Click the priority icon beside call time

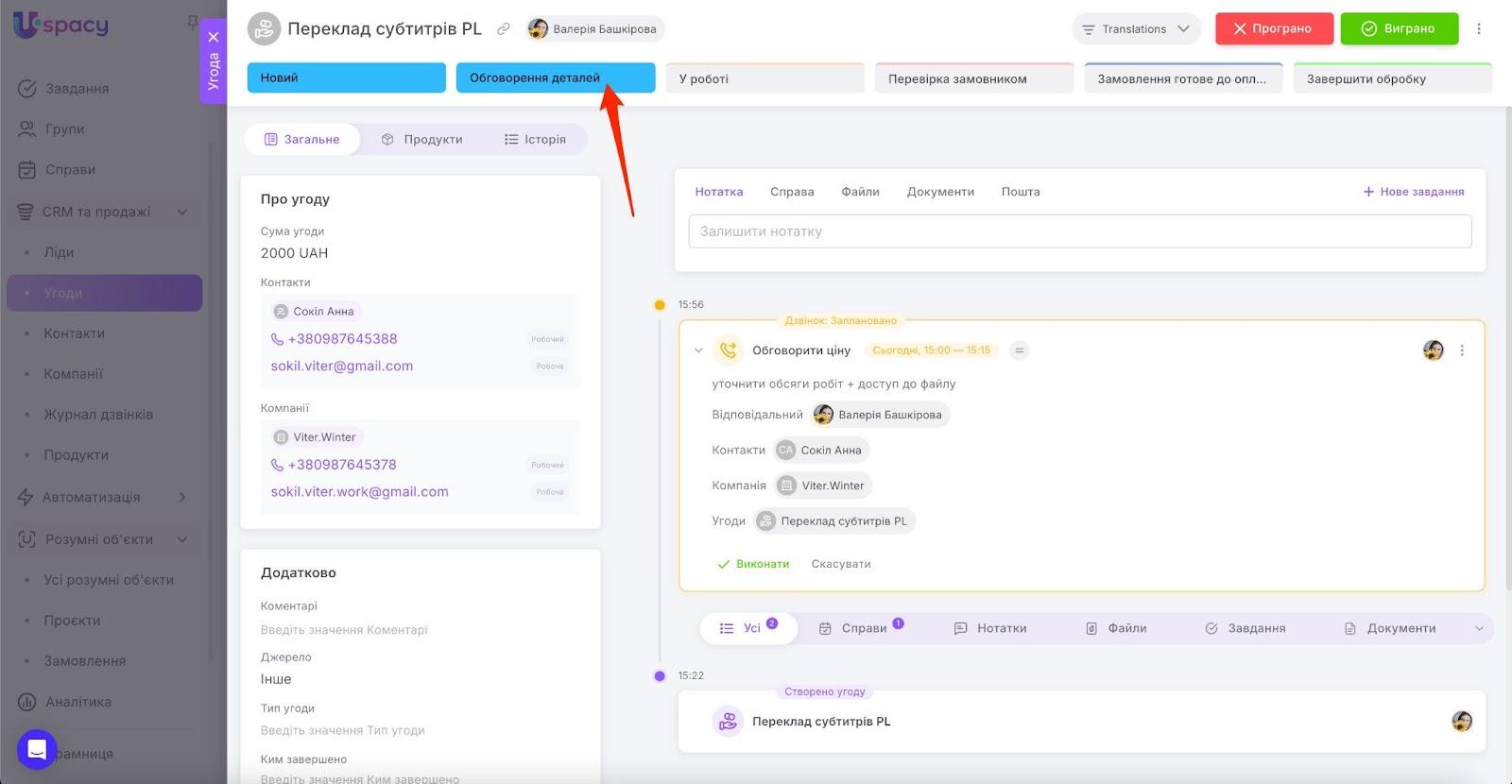click(1019, 350)
